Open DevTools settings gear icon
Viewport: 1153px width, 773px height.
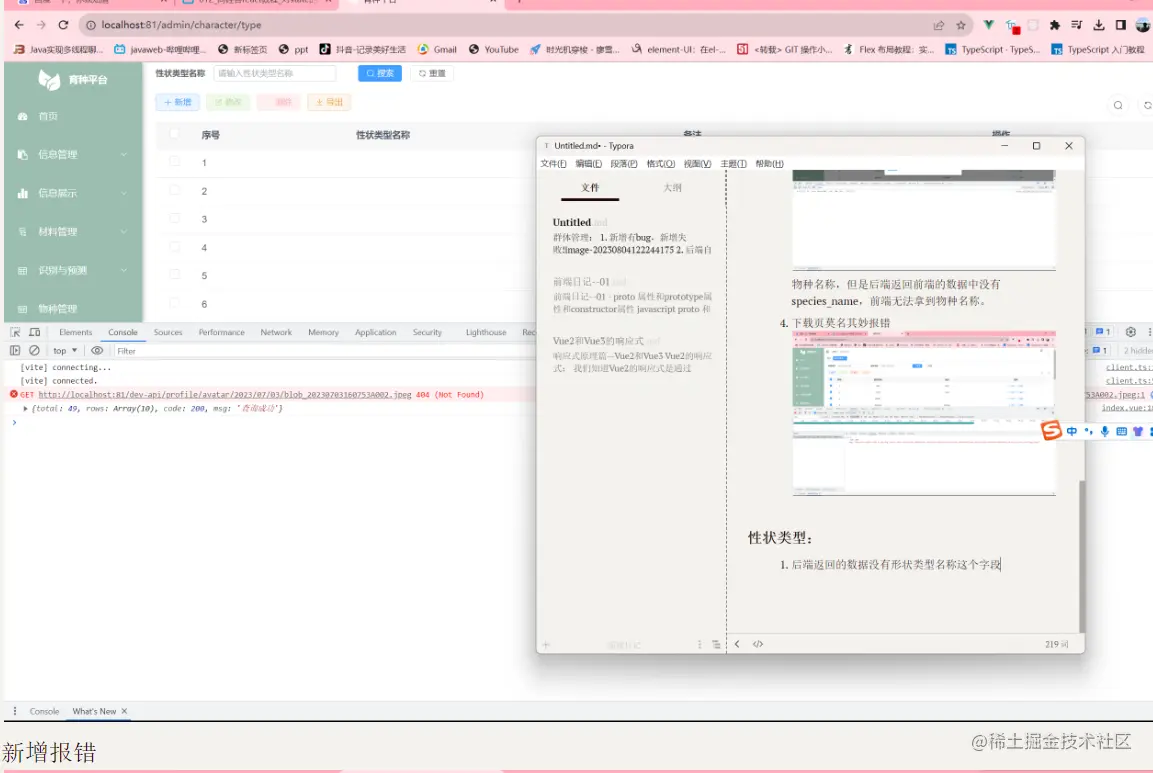1131,332
